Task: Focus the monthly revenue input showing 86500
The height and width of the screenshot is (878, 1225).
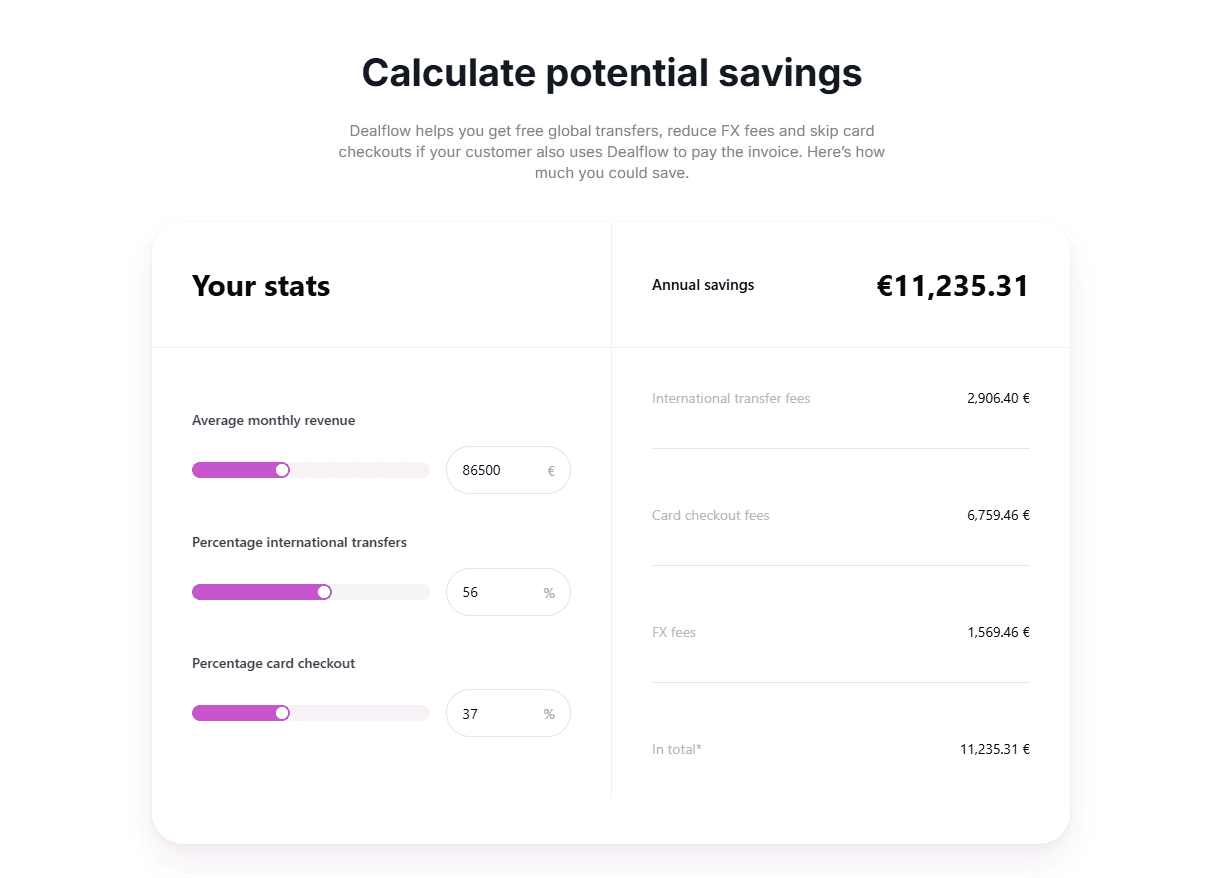Action: pyautogui.click(x=494, y=470)
